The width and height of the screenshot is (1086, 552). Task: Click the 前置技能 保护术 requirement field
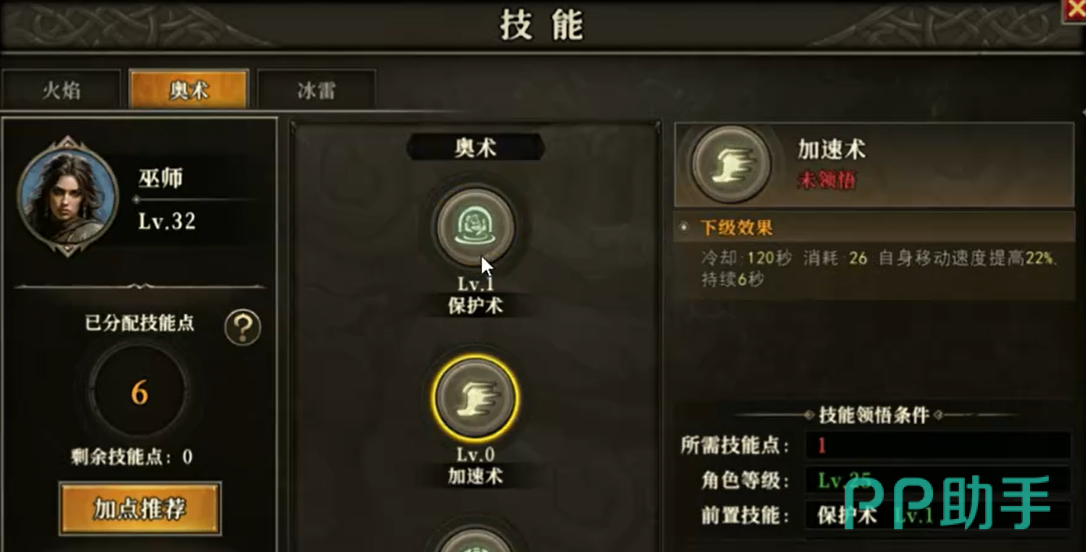938,515
